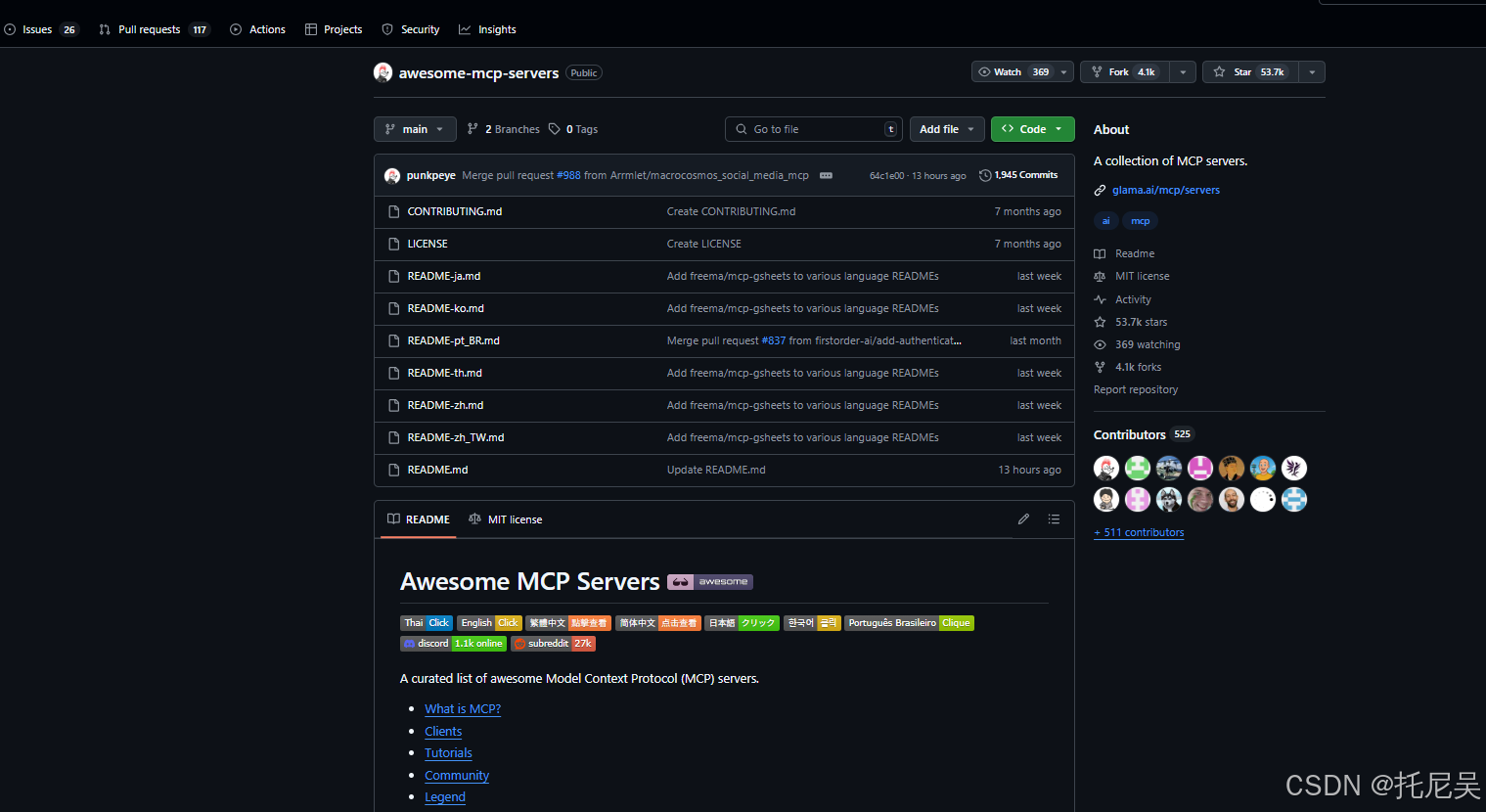This screenshot has width=1486, height=812.
Task: Follow the Clients link
Action: pos(443,732)
